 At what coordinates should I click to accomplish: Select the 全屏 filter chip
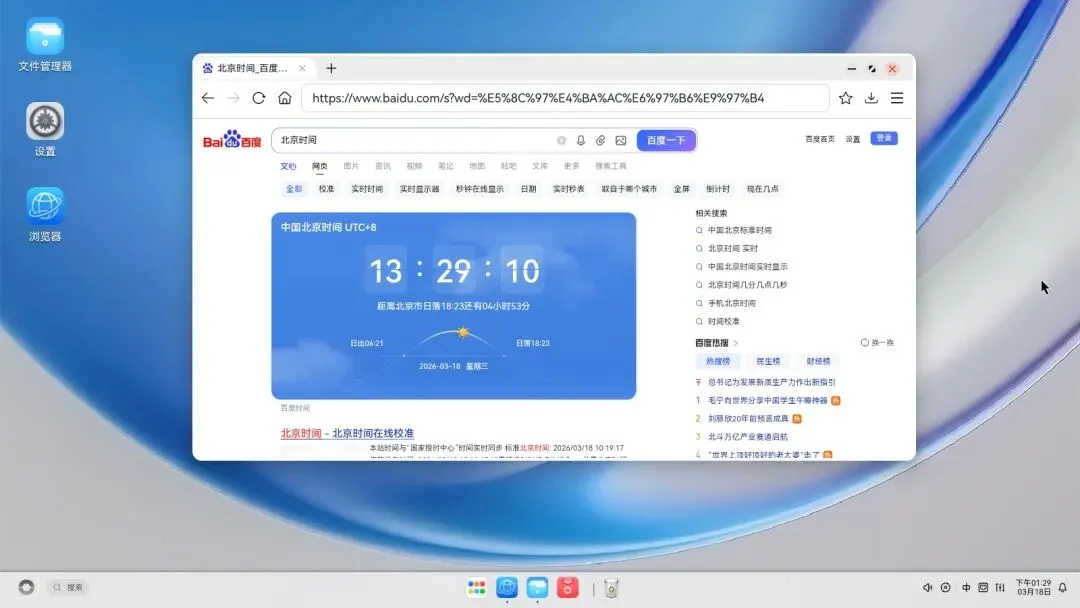pyautogui.click(x=681, y=189)
